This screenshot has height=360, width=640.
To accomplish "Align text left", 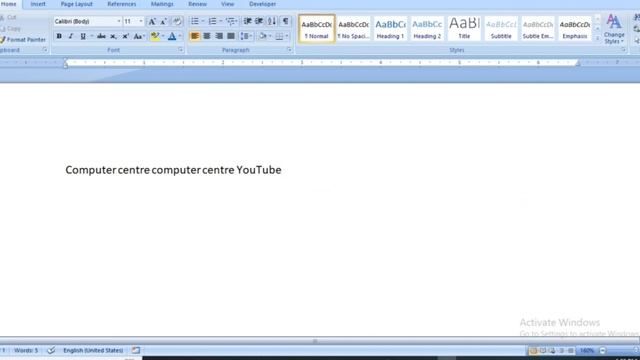I will tap(195, 36).
